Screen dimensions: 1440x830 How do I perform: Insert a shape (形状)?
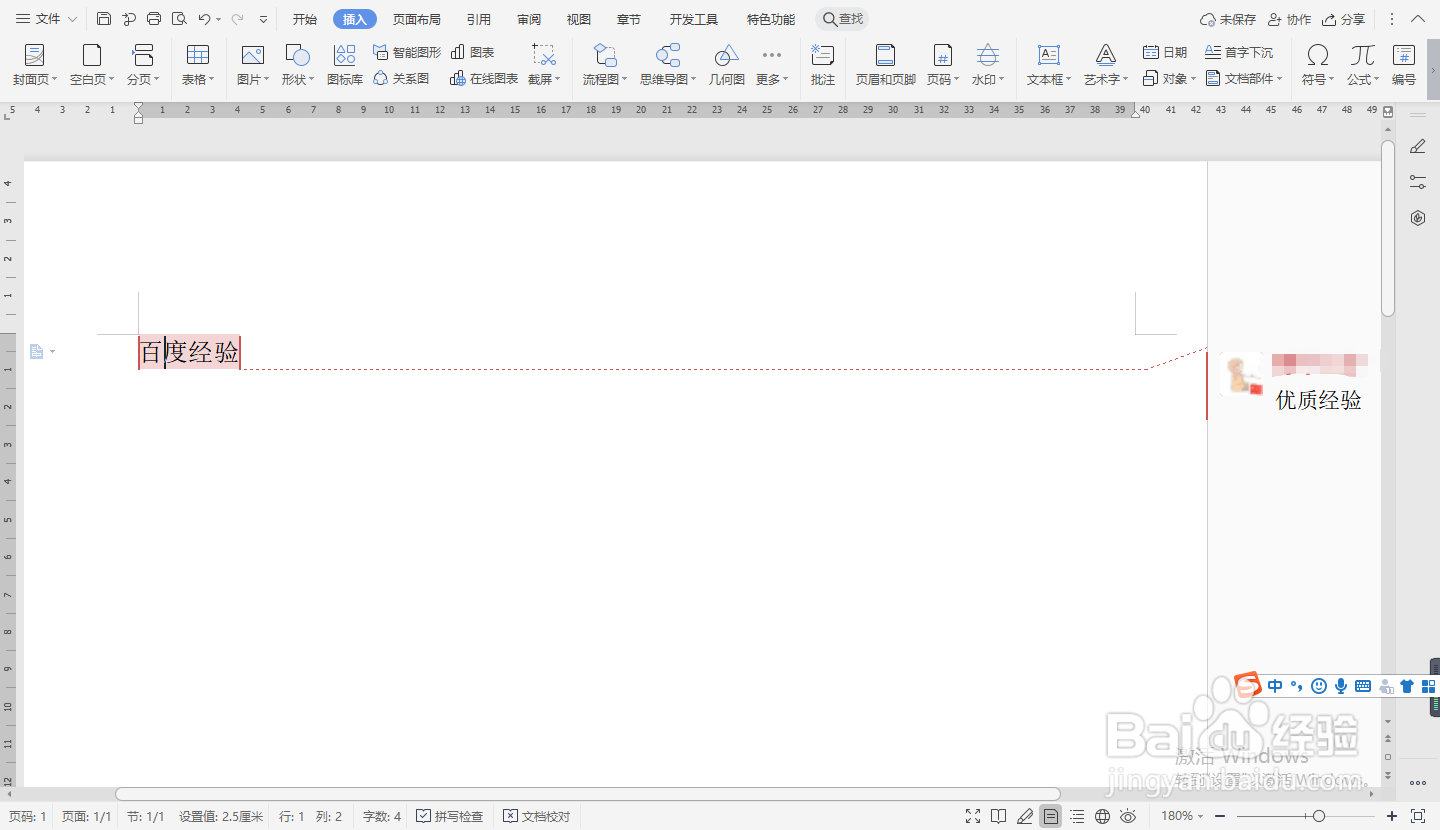point(297,65)
